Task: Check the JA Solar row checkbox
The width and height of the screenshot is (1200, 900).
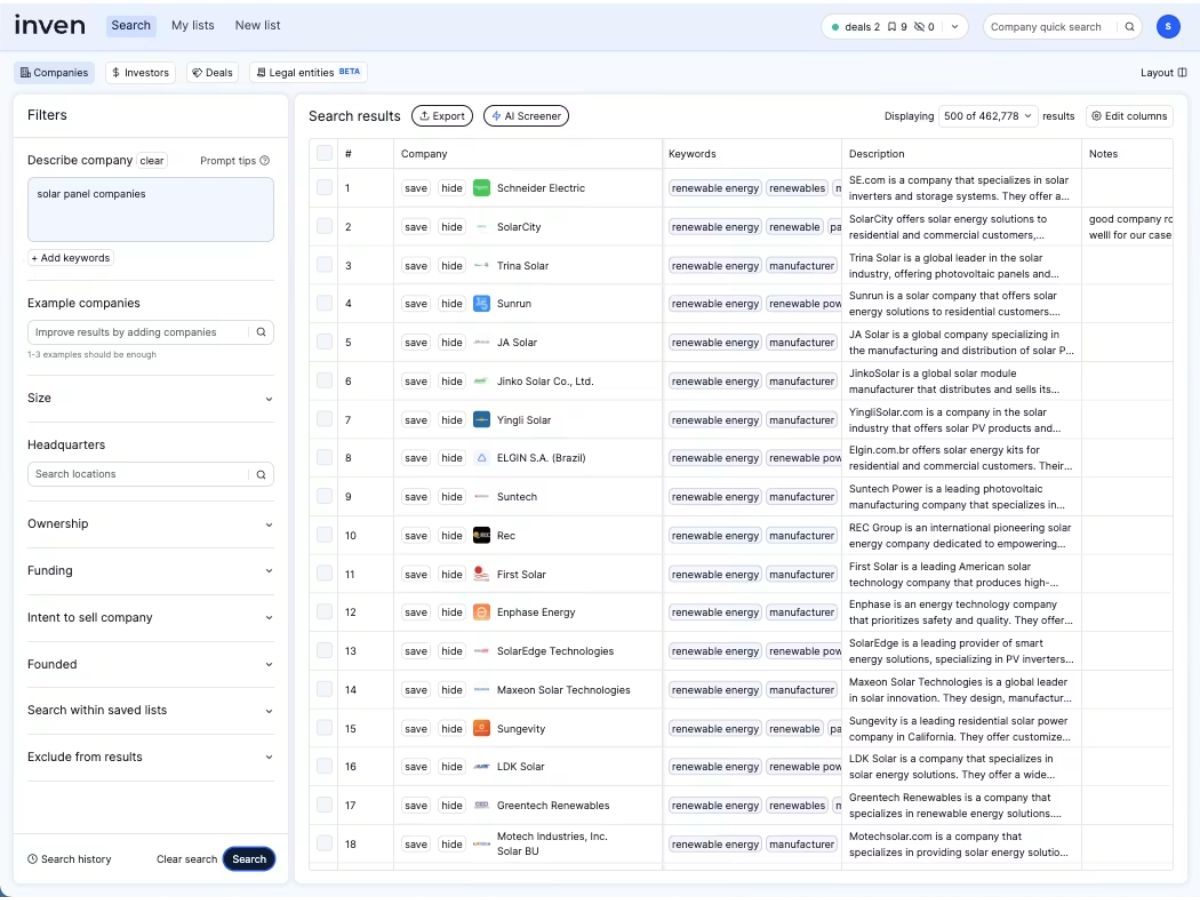Action: pyautogui.click(x=324, y=342)
